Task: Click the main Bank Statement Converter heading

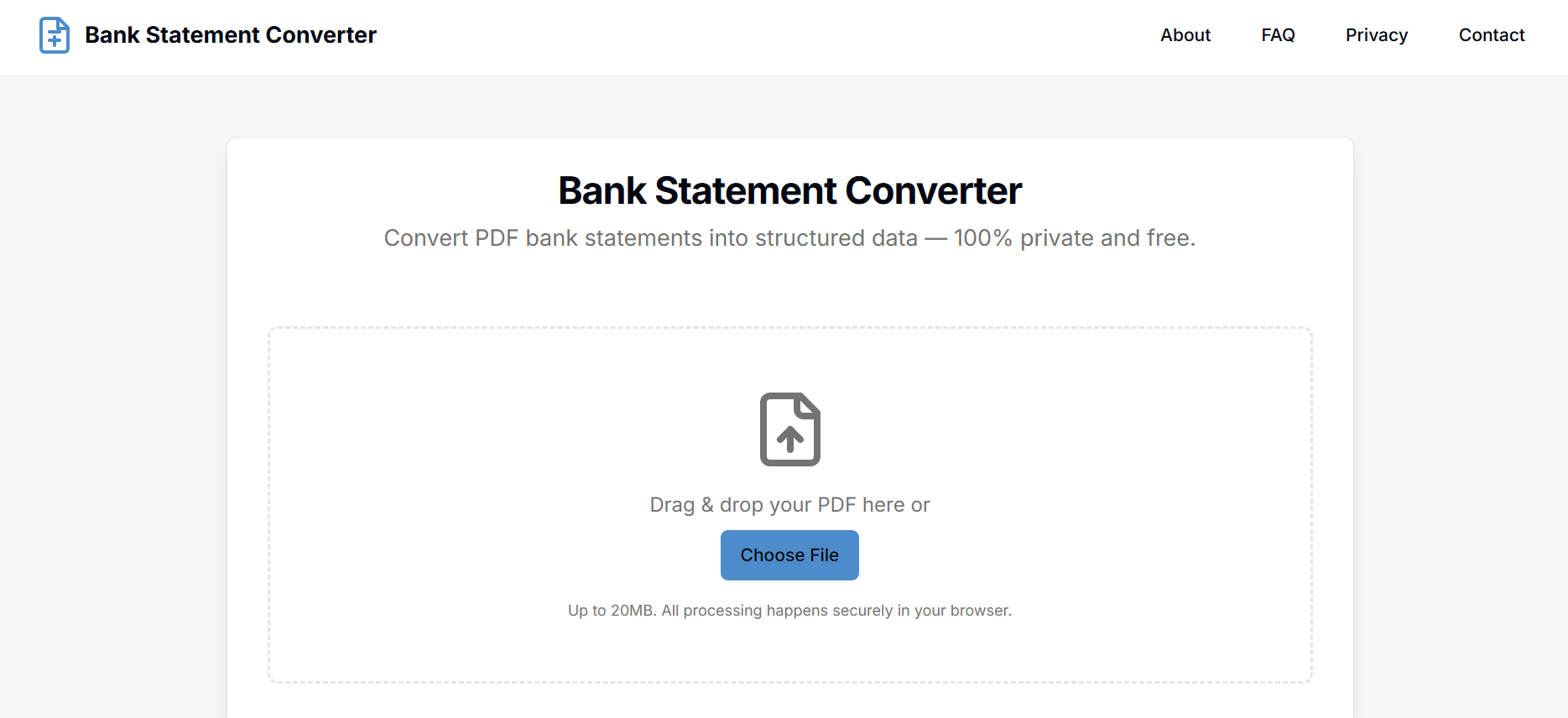Action: click(789, 190)
